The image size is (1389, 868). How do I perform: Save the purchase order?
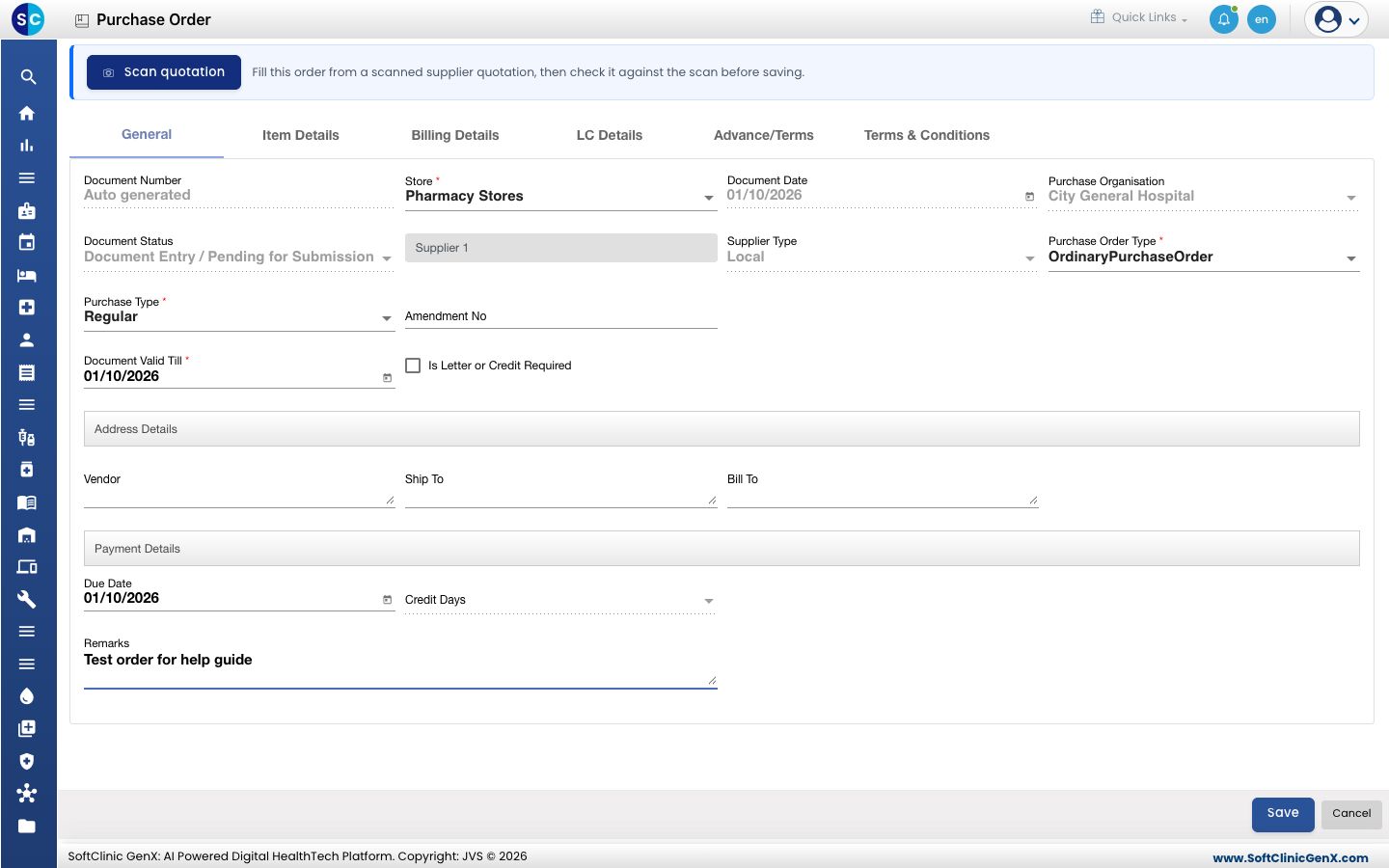(x=1283, y=814)
